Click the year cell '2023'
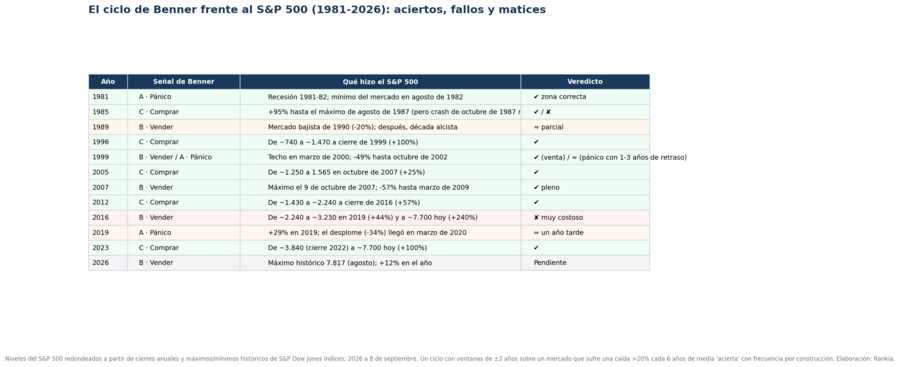 [108, 248]
